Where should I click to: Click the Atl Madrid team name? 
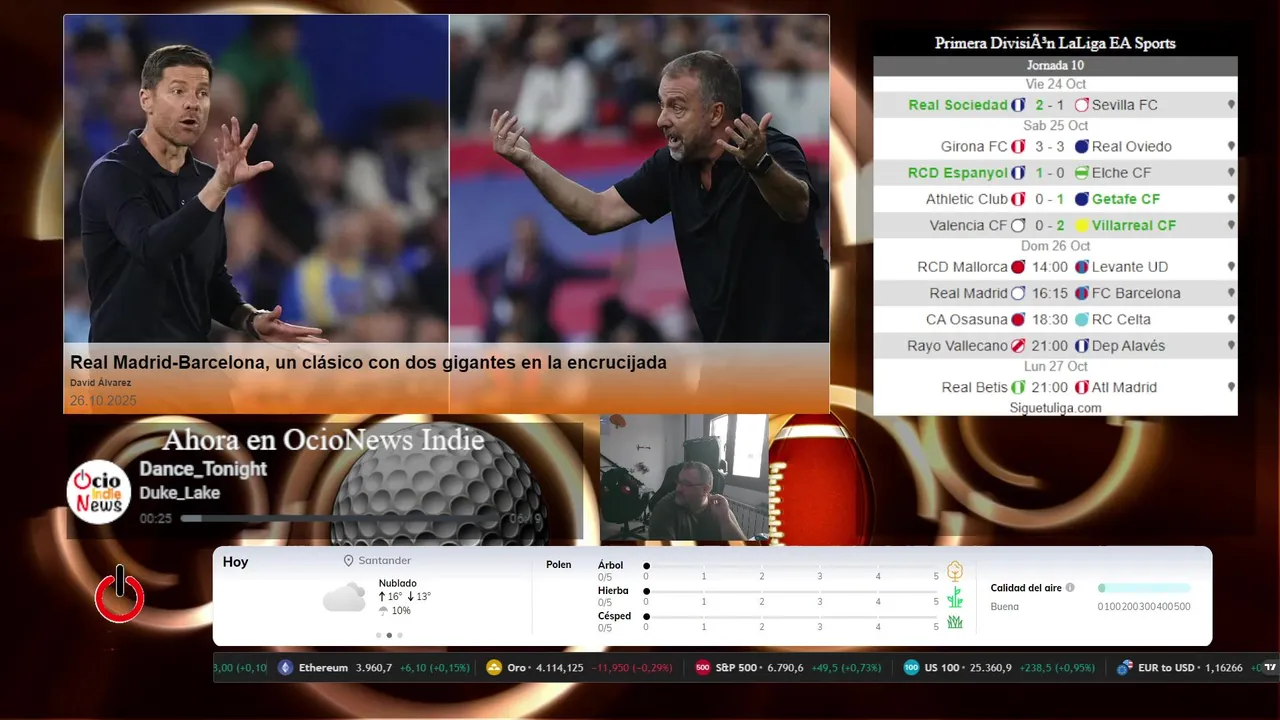coord(1124,387)
